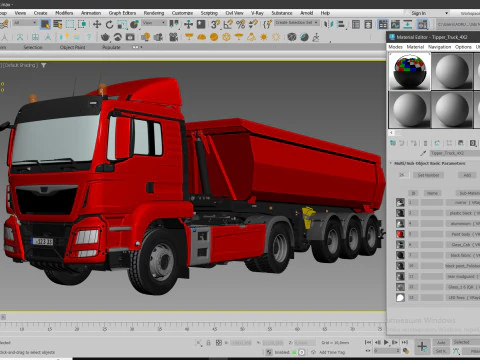Open viewport shading filter funnel menu

click(44, 65)
